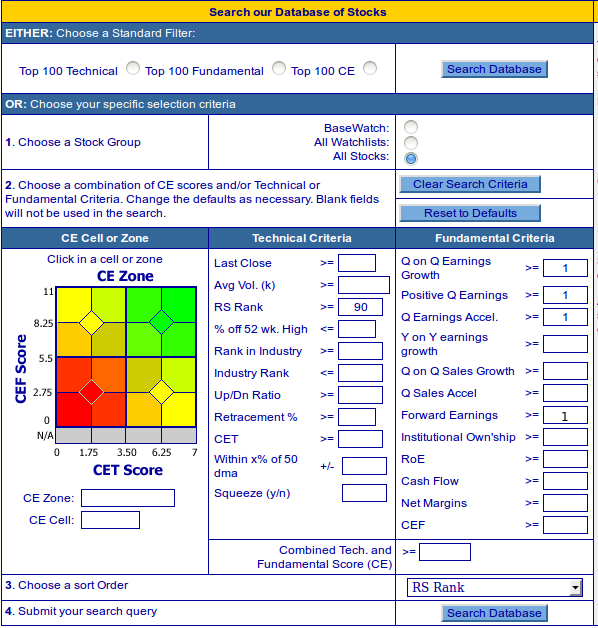Screen dimensions: 598x628
Task: Click the Net Margins input field
Action: (565, 503)
